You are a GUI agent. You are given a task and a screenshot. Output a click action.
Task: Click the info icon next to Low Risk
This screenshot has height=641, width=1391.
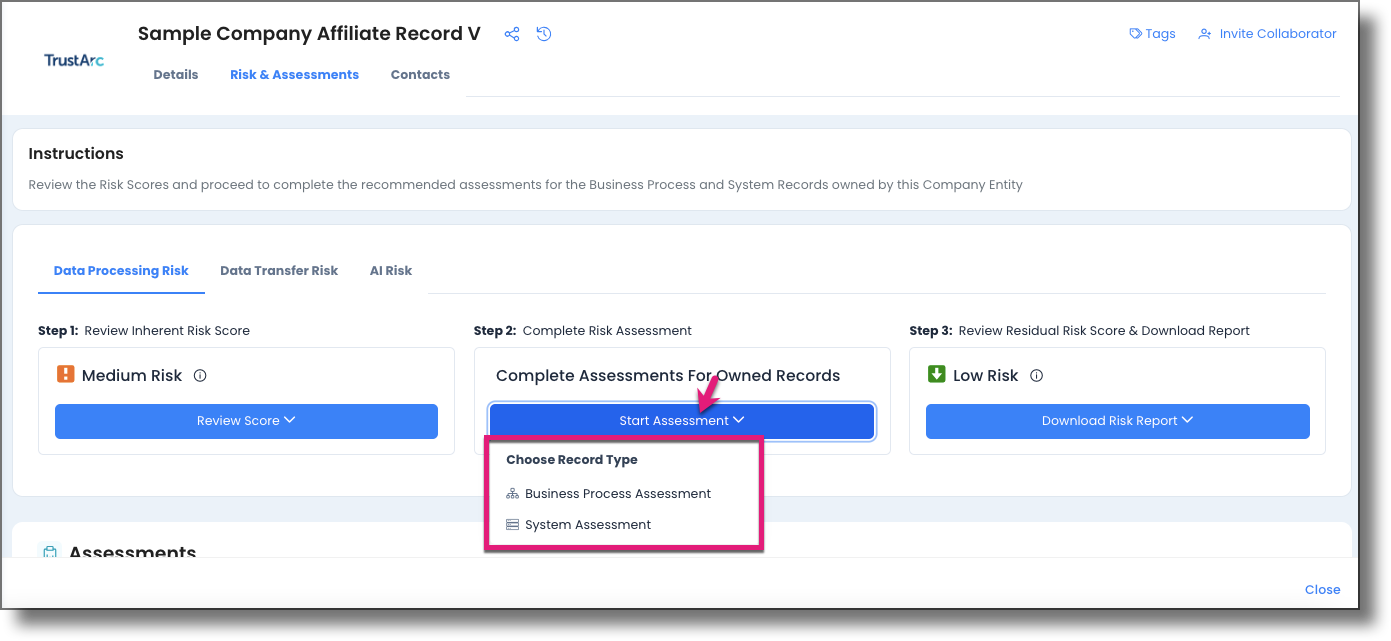click(x=1036, y=376)
